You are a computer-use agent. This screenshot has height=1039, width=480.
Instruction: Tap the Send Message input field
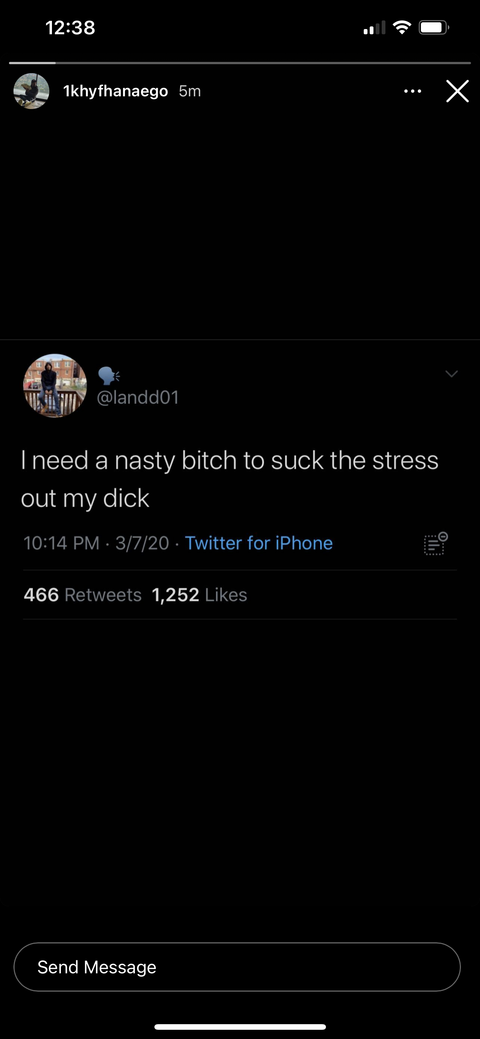pyautogui.click(x=237, y=967)
